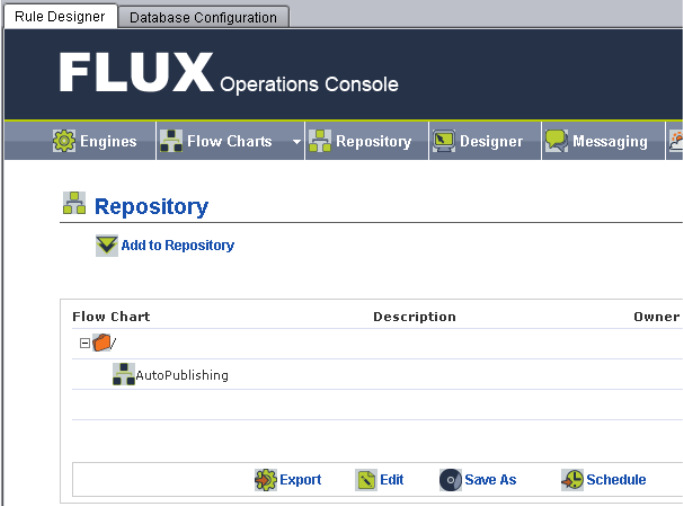Click the Edit link

[392, 480]
